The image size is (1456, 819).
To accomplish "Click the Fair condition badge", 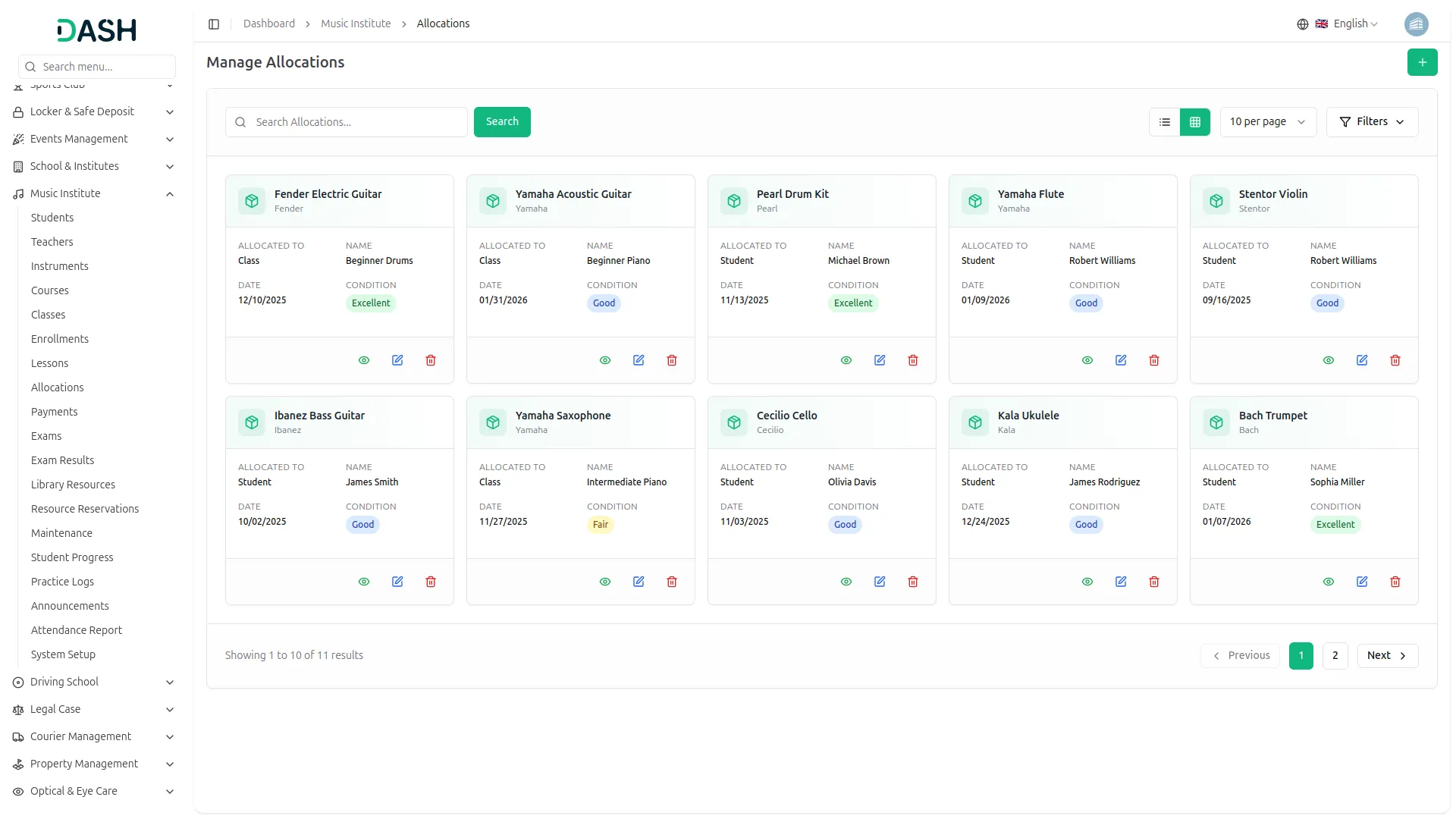I will tap(600, 525).
